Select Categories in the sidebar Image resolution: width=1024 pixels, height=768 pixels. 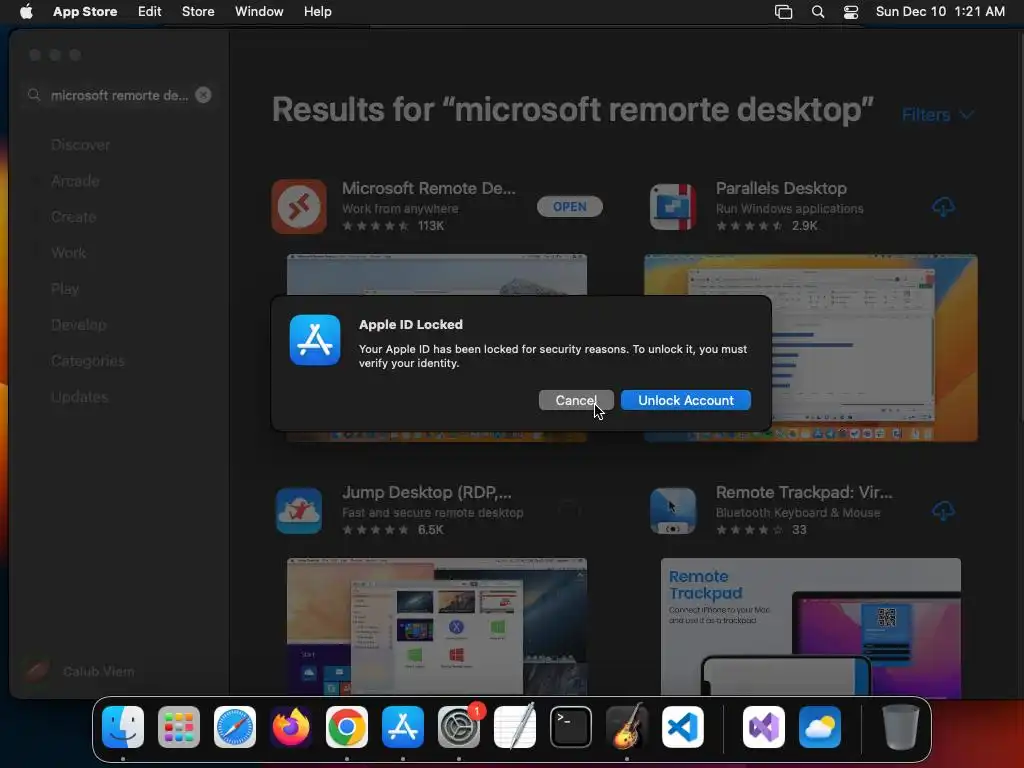88,360
